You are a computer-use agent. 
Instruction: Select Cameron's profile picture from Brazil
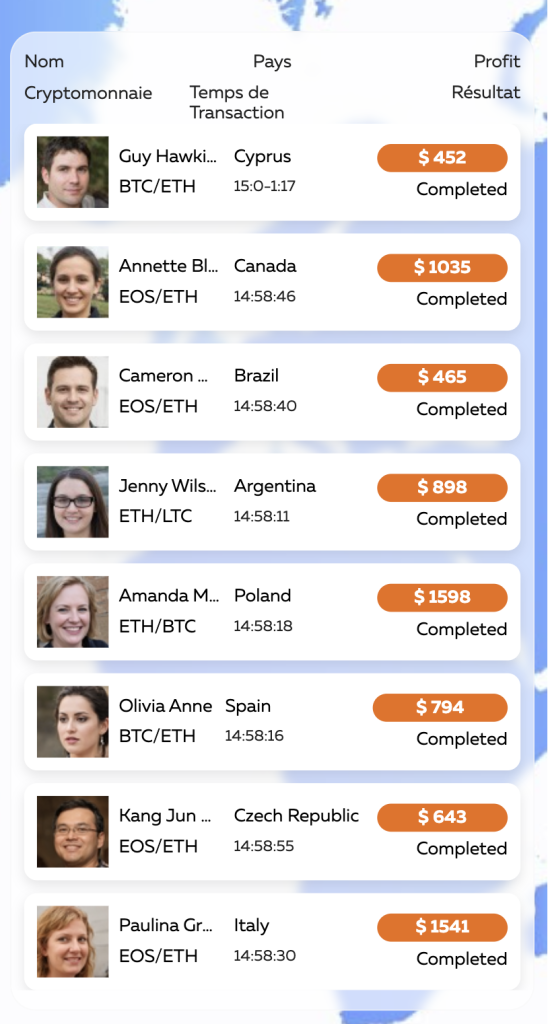click(73, 392)
